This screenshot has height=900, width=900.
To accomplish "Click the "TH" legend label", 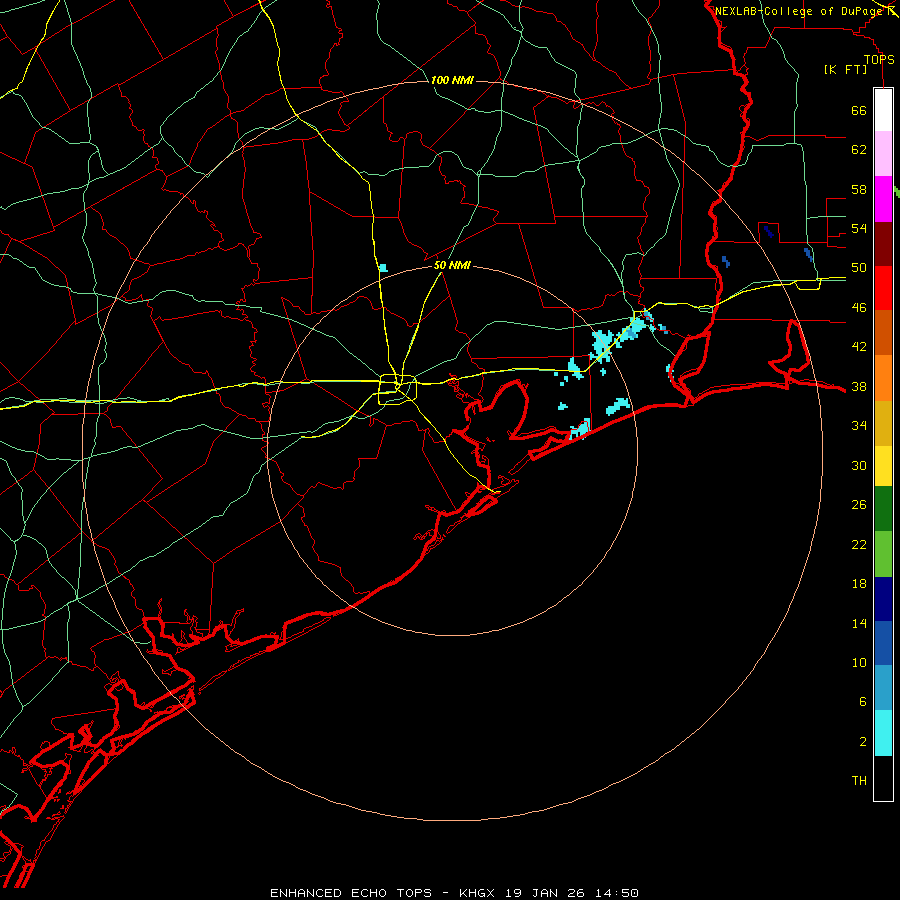I will [x=859, y=781].
